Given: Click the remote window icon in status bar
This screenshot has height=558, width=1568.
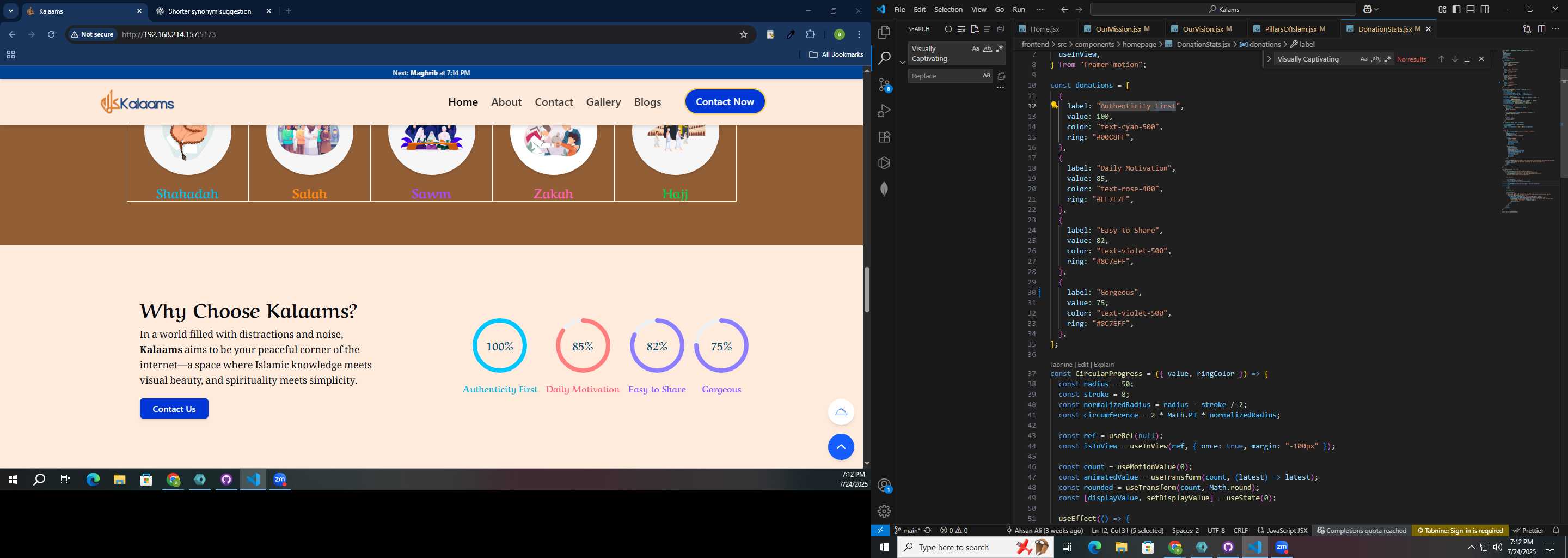Looking at the screenshot, I should pyautogui.click(x=880, y=531).
